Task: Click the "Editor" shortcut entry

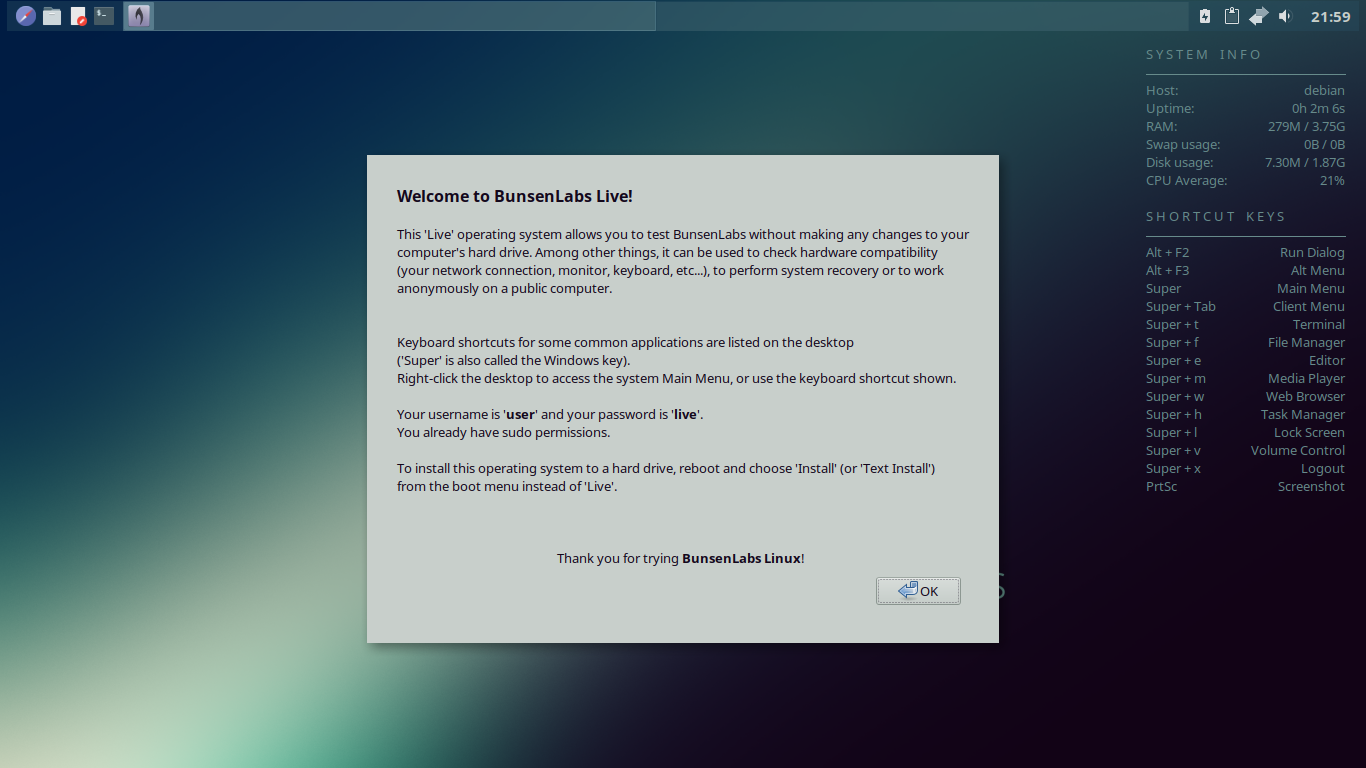Action: click(1327, 361)
